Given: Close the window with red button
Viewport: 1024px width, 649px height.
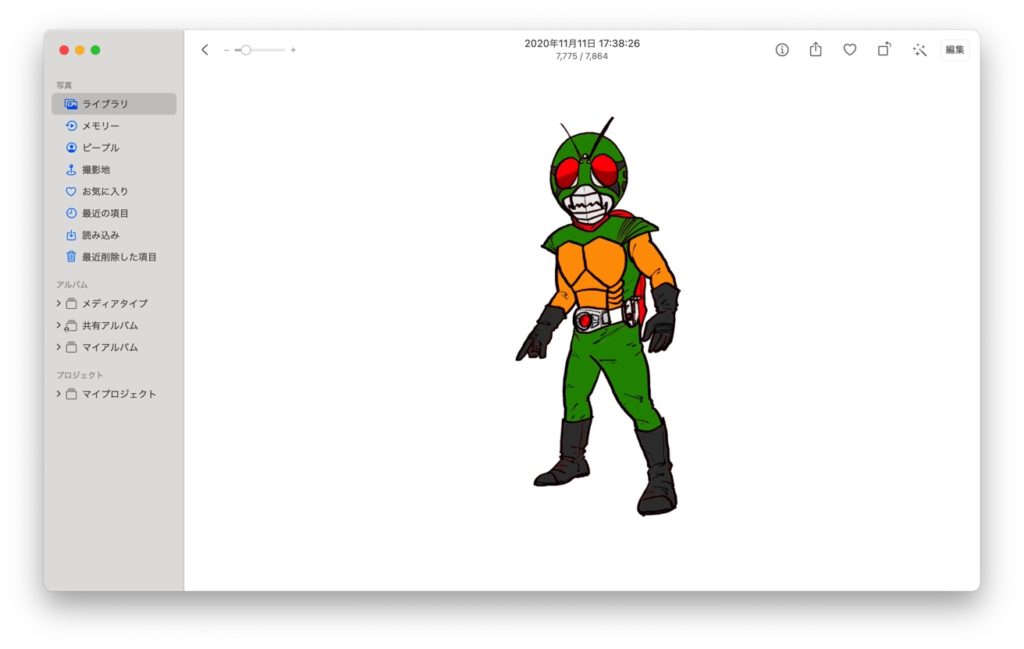Looking at the screenshot, I should (x=64, y=50).
